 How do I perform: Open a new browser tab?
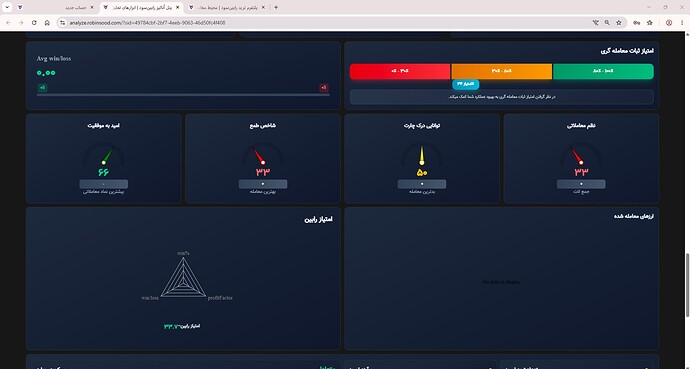point(276,7)
